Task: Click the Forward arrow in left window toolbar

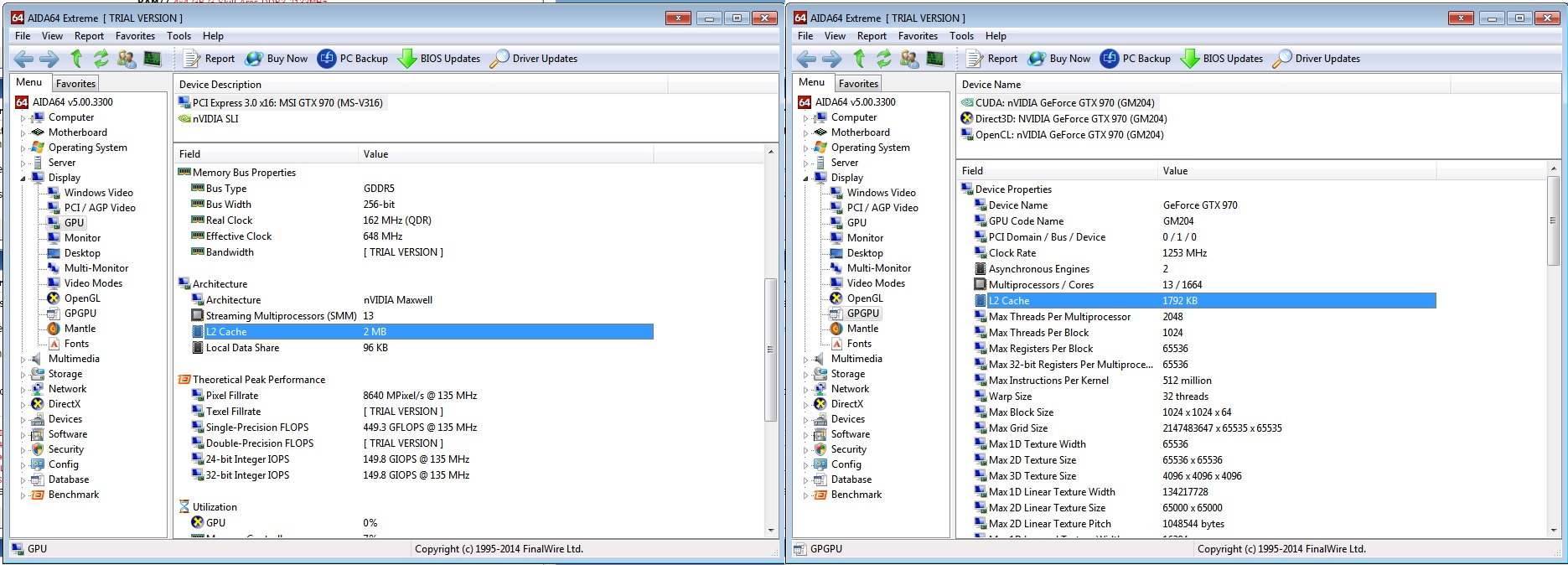Action: [49, 59]
